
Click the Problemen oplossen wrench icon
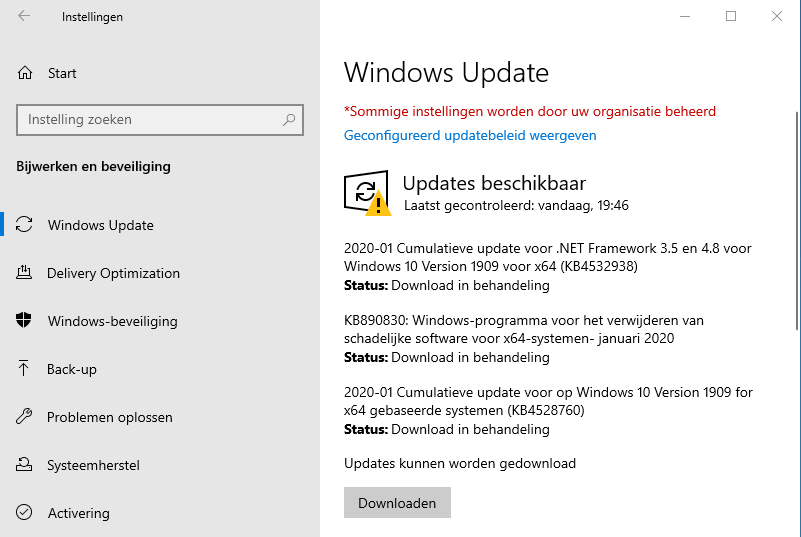(25, 417)
